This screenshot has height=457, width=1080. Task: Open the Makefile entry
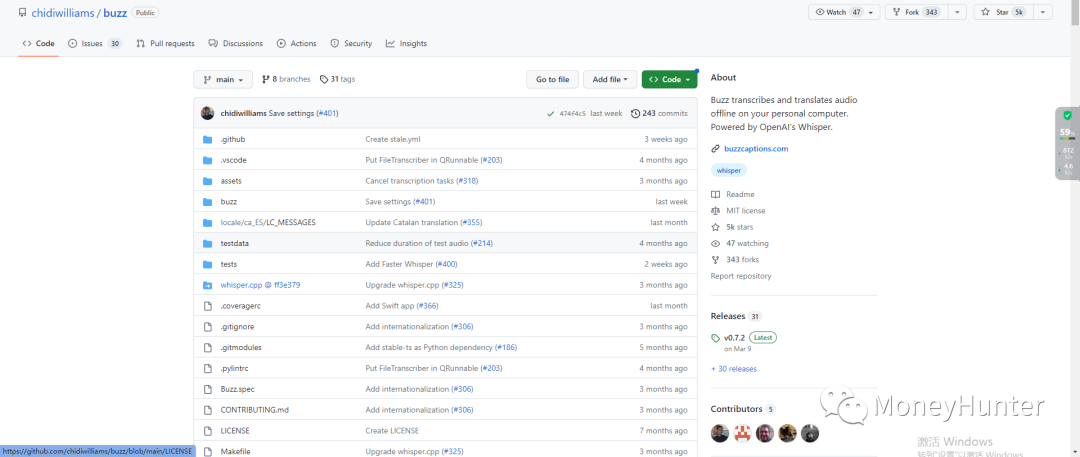click(235, 451)
